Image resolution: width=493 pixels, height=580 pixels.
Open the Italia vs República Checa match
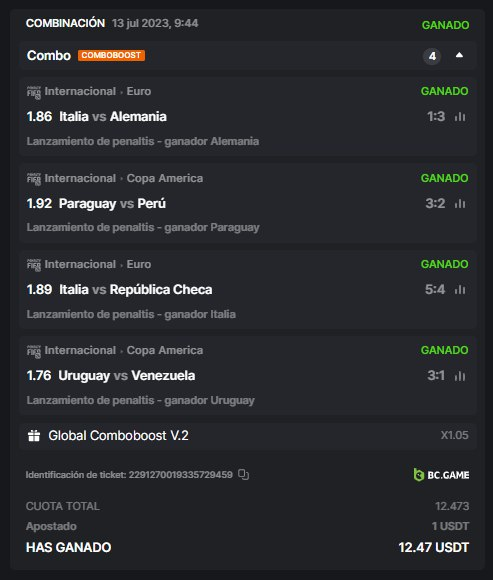136,290
